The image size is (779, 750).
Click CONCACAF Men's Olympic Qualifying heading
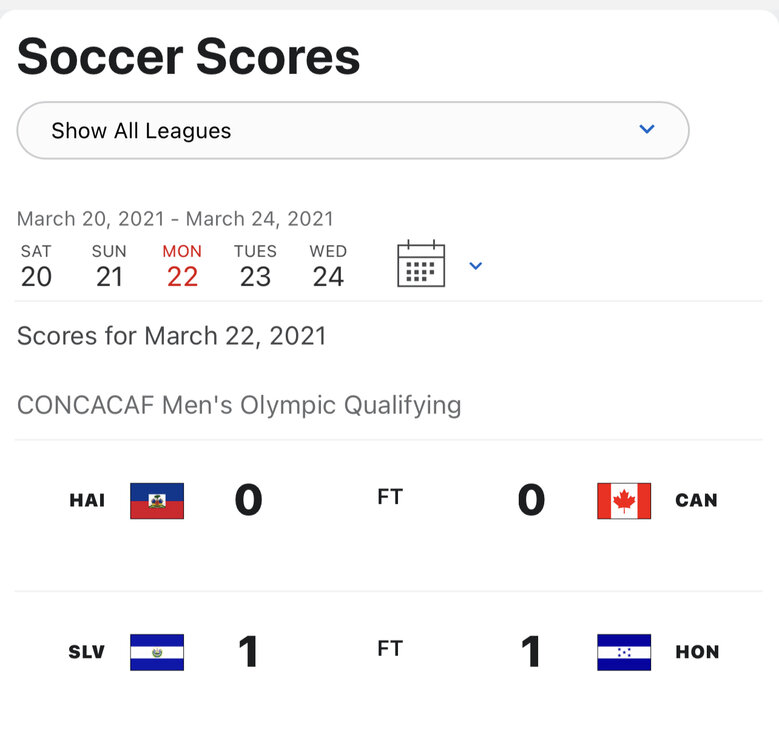(x=239, y=405)
